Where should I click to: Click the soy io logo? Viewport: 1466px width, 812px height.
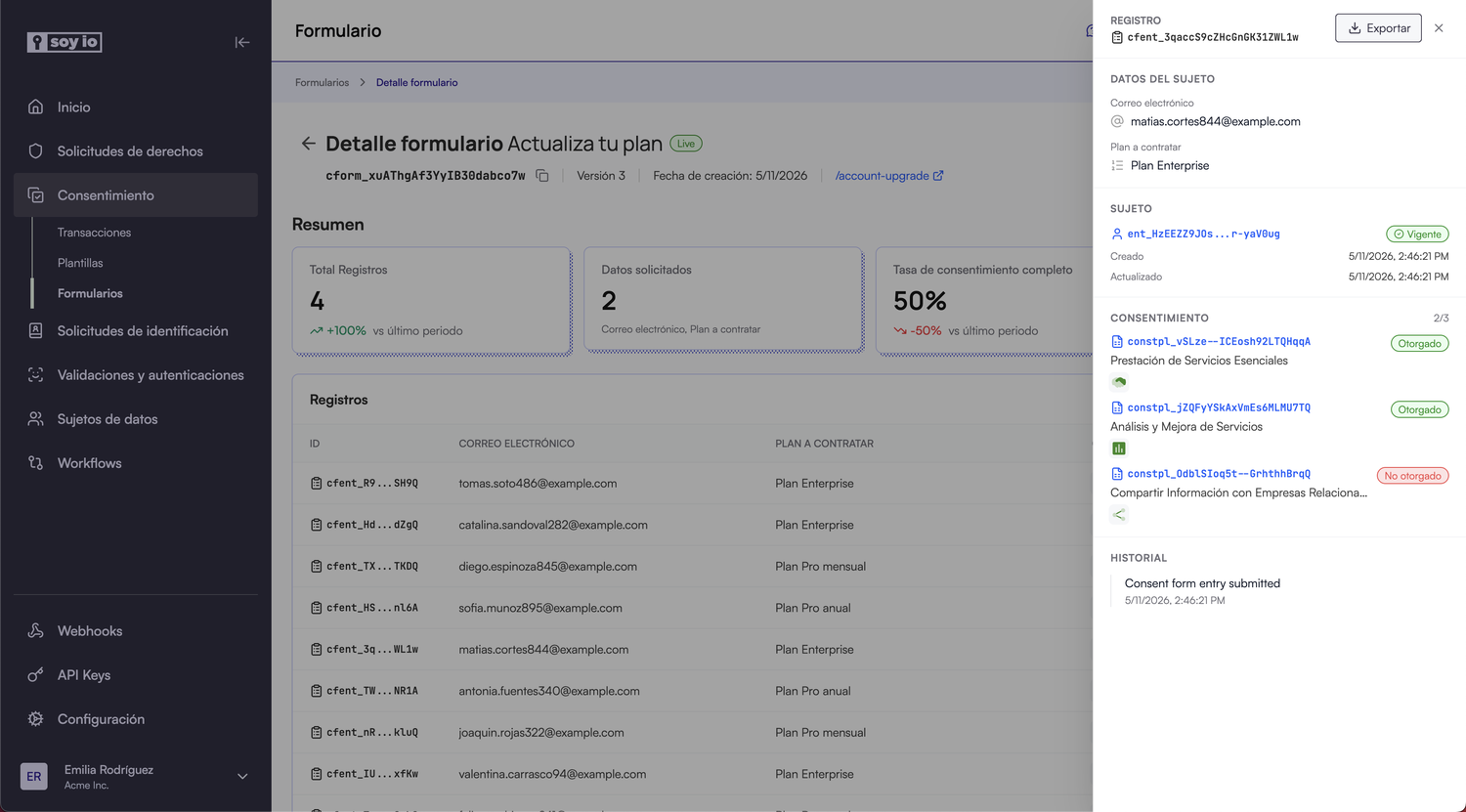(65, 42)
